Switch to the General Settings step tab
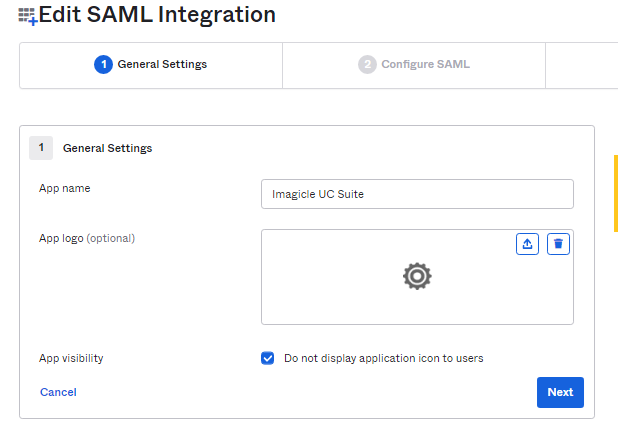Screen dimensions: 618x431 click(151, 65)
